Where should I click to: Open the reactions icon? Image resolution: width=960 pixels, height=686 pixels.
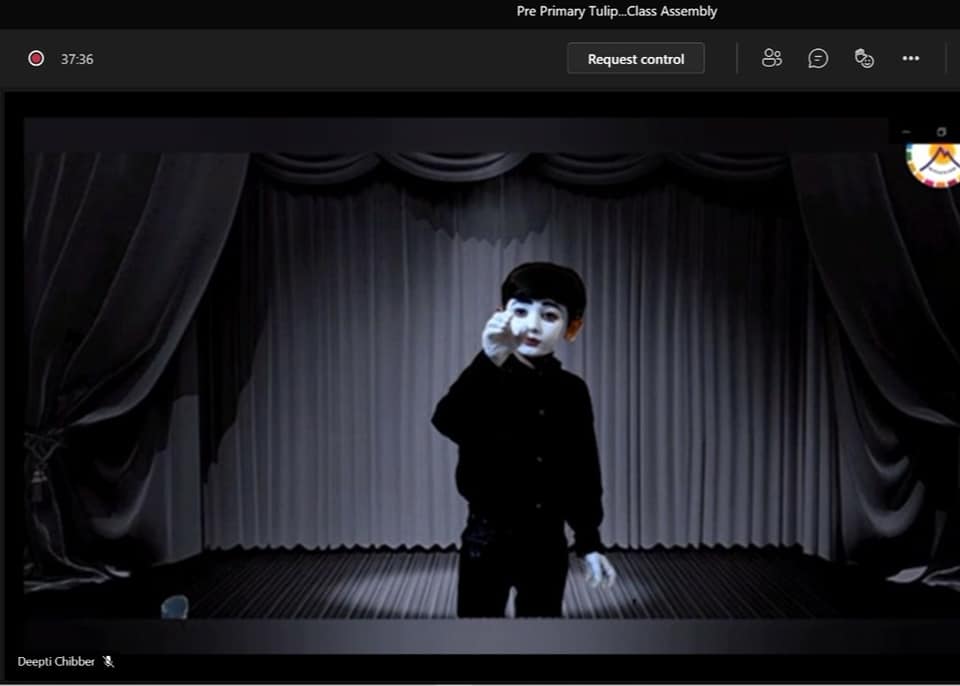864,58
